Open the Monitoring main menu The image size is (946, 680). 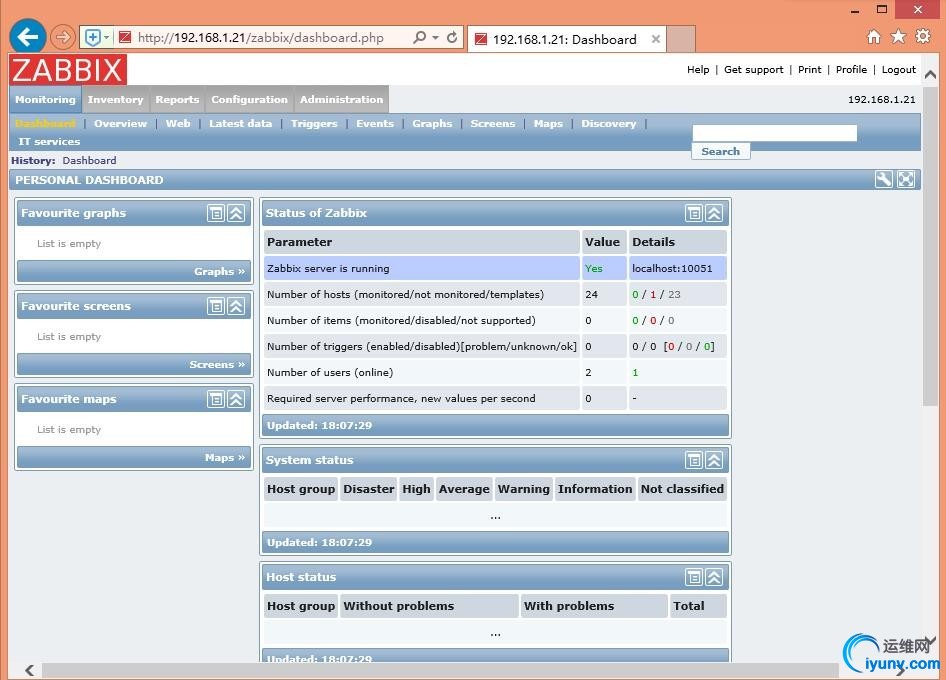(45, 100)
